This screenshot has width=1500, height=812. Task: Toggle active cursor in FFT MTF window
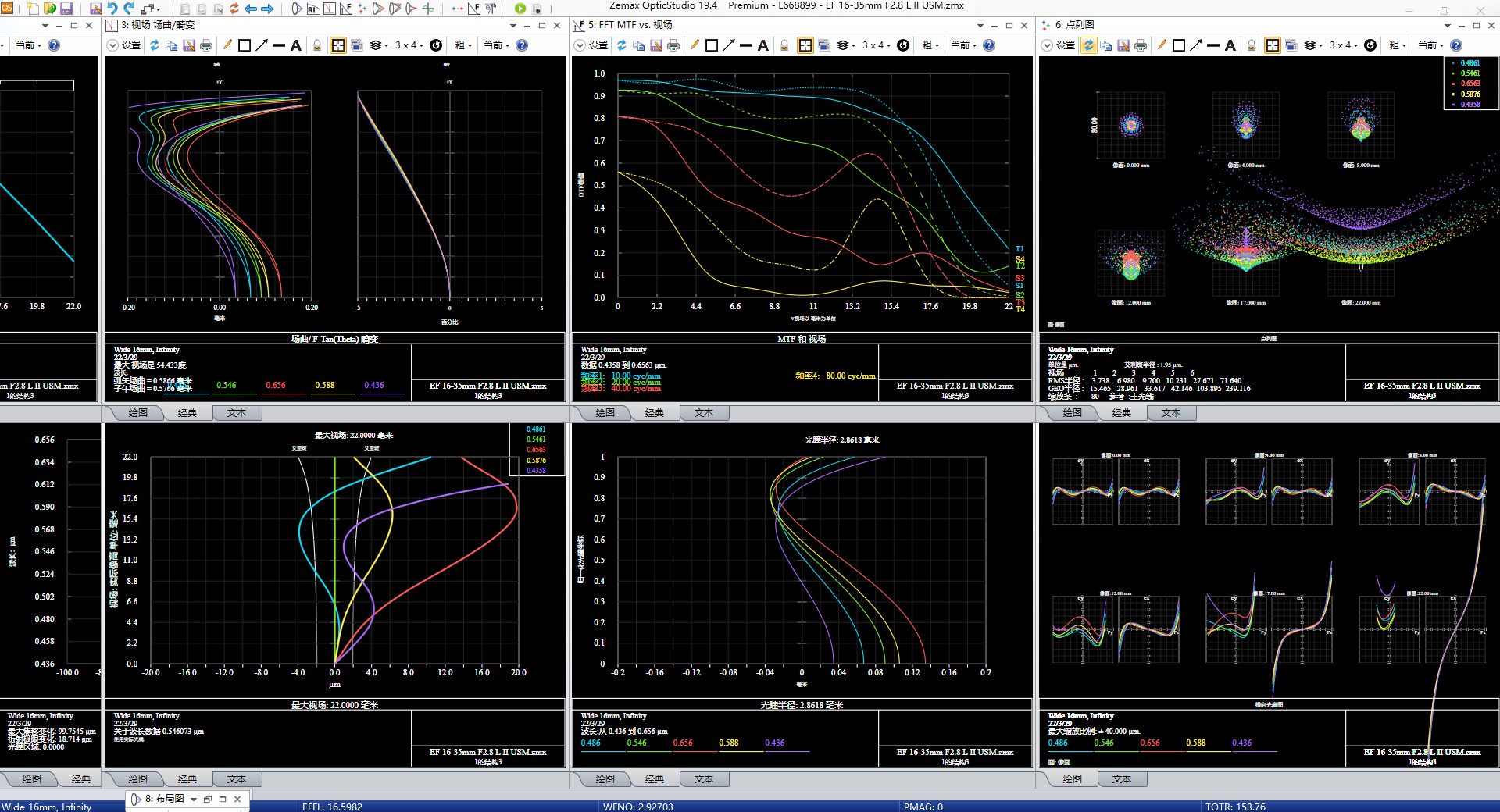pyautogui.click(x=805, y=45)
